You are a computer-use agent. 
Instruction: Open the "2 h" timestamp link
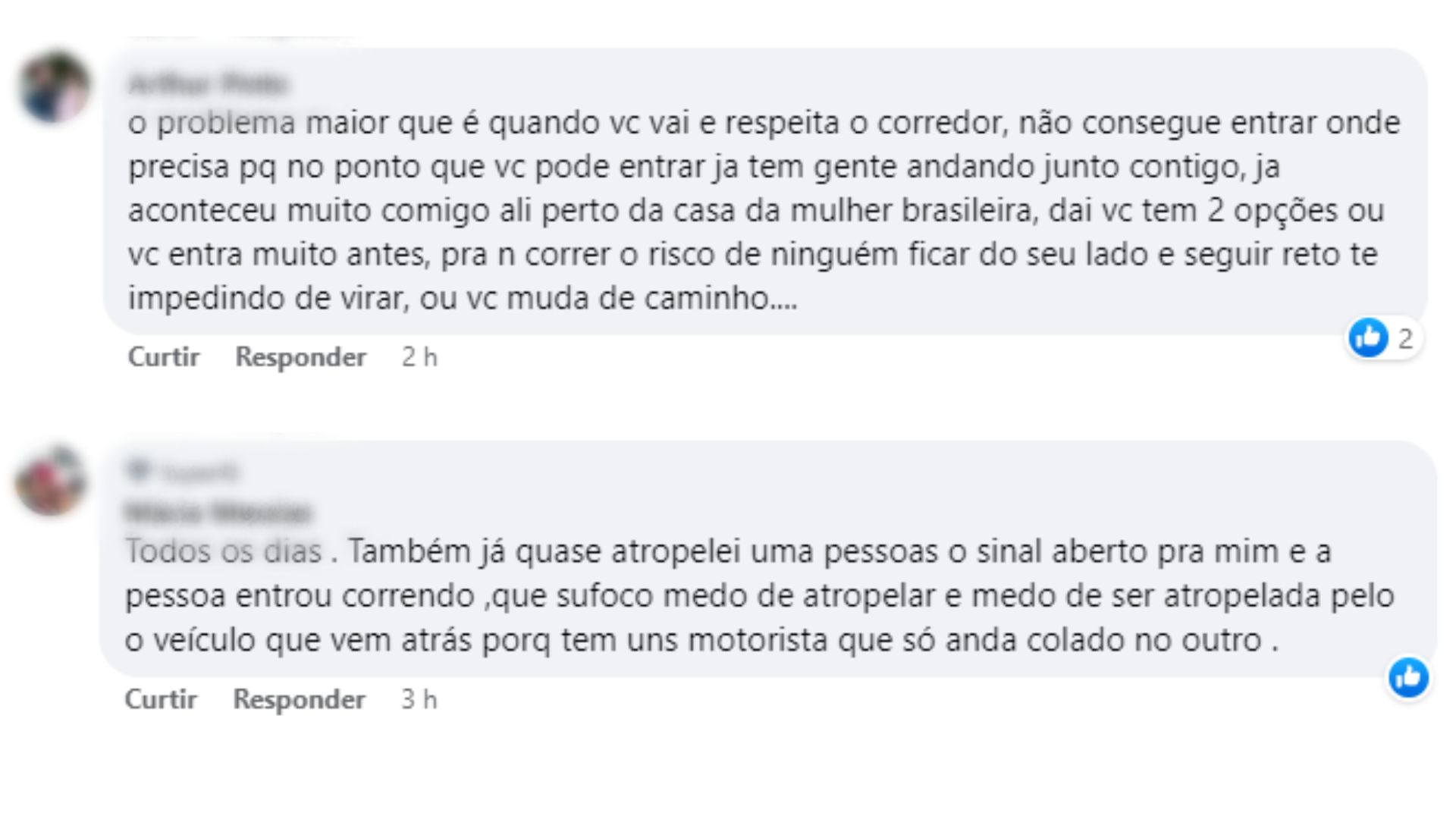coord(419,357)
